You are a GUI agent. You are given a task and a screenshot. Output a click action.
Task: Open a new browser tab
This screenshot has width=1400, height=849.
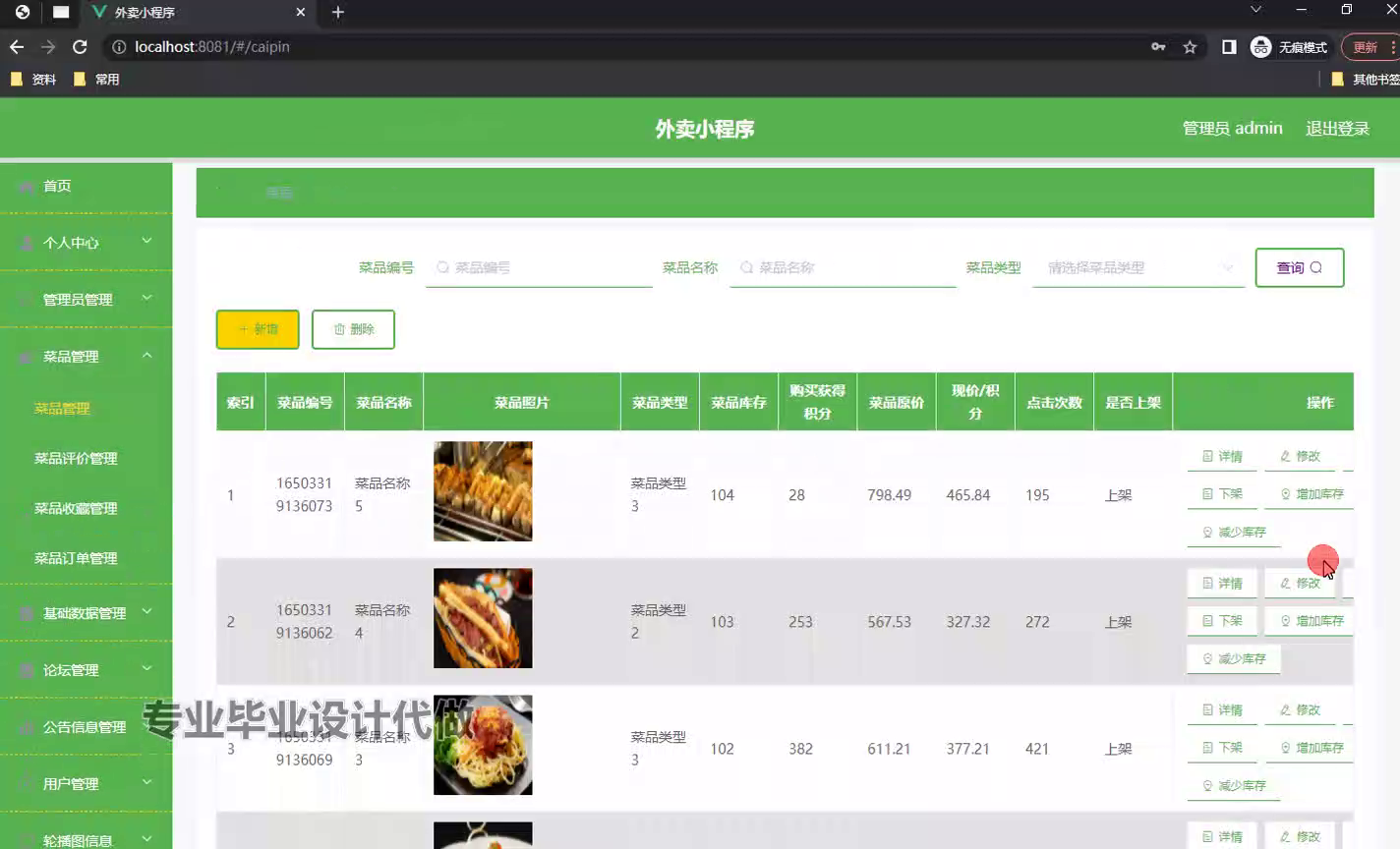pyautogui.click(x=337, y=12)
